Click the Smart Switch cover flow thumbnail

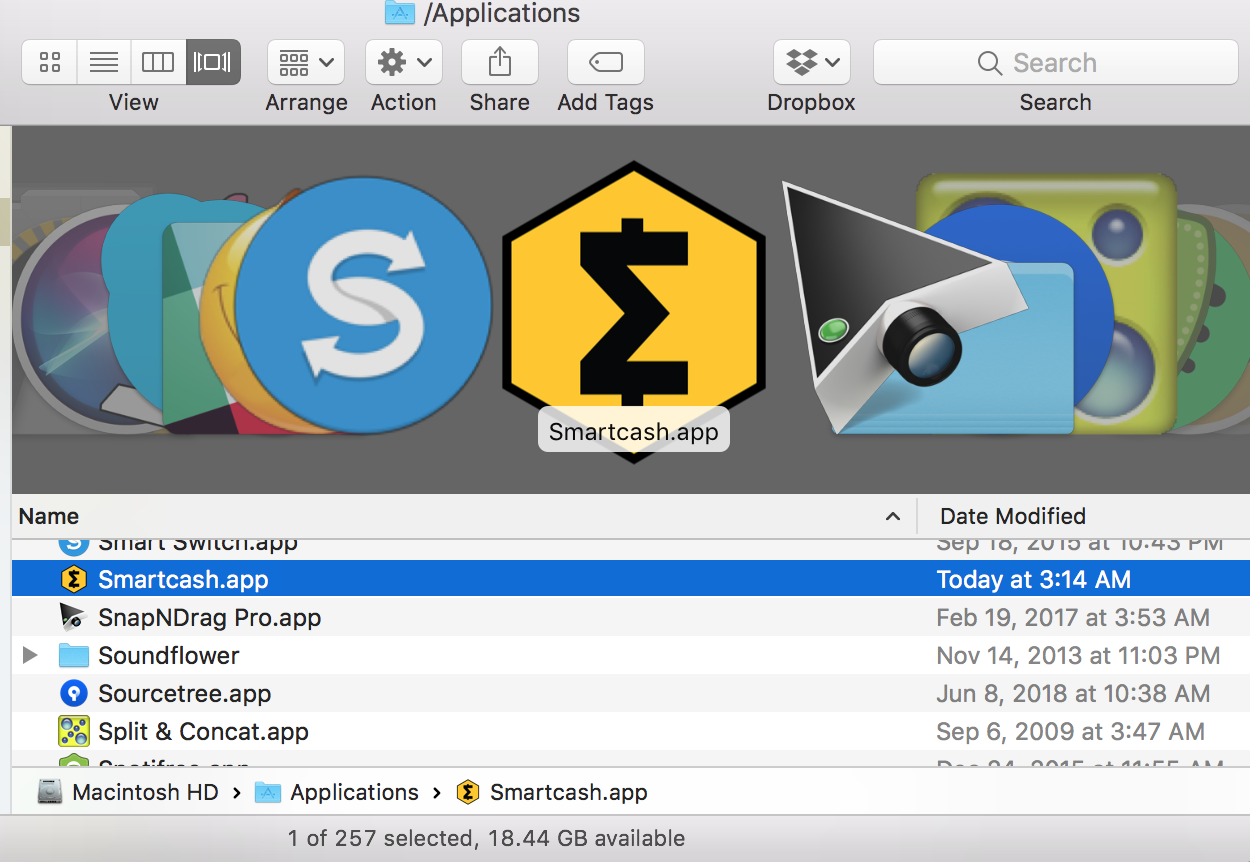[363, 305]
